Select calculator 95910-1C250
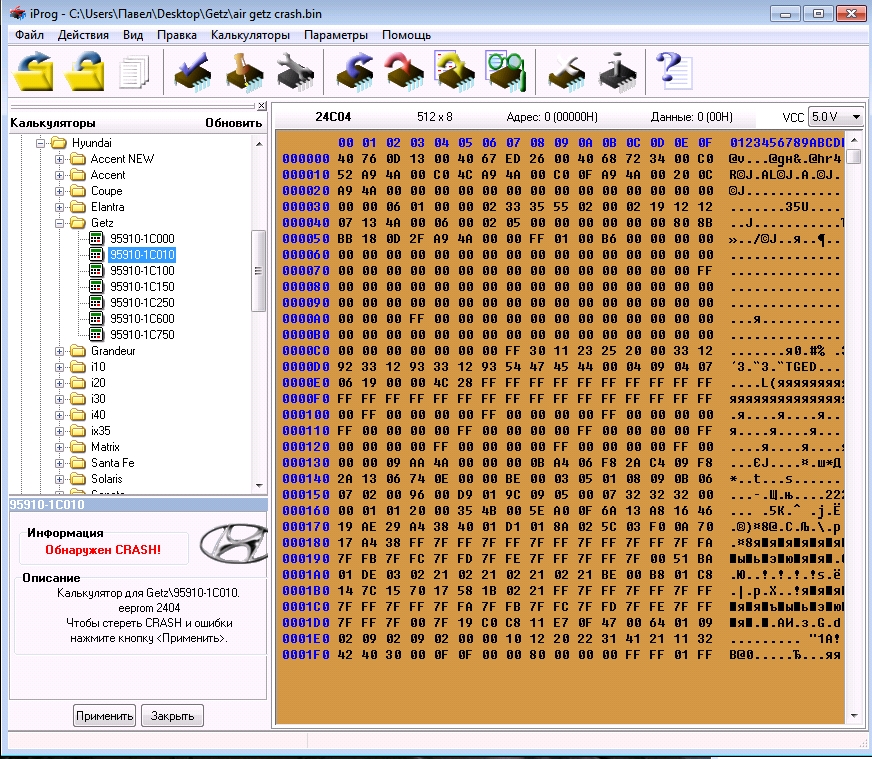The image size is (872, 759). [x=142, y=303]
